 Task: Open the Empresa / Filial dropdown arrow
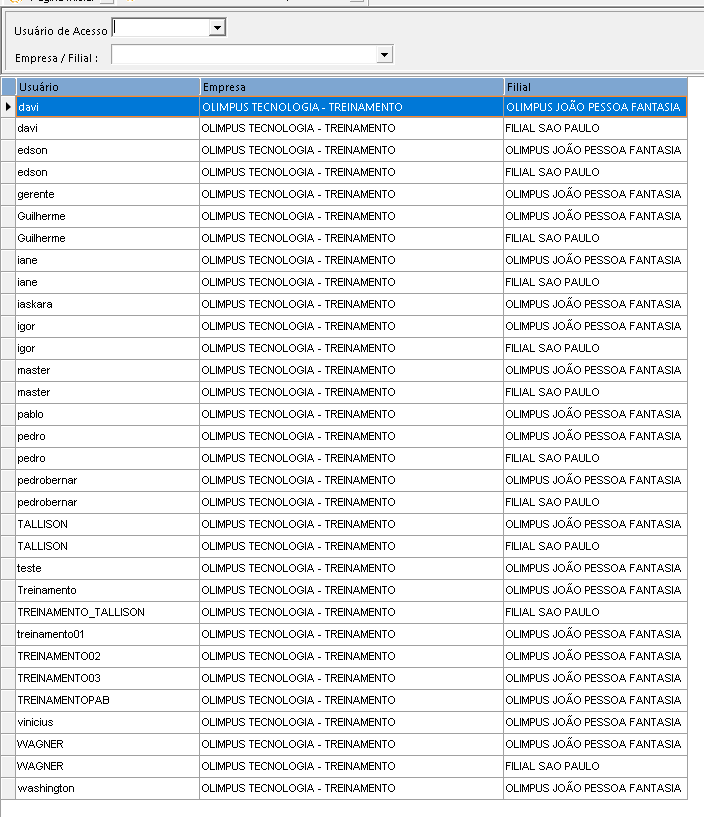[x=385, y=55]
